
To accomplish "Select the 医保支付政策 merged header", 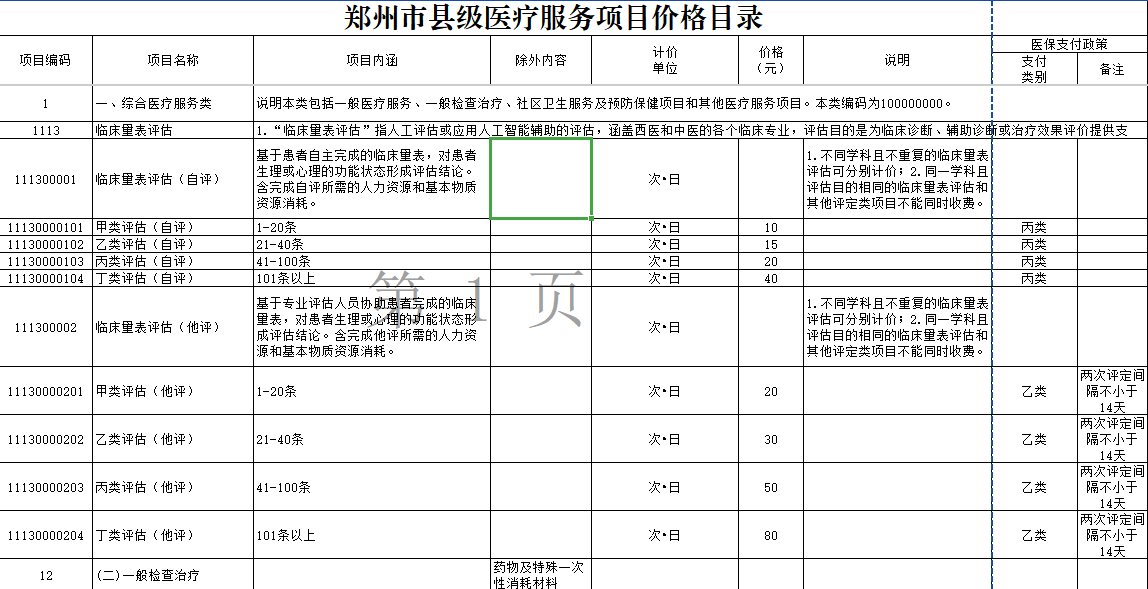I will [x=1070, y=44].
